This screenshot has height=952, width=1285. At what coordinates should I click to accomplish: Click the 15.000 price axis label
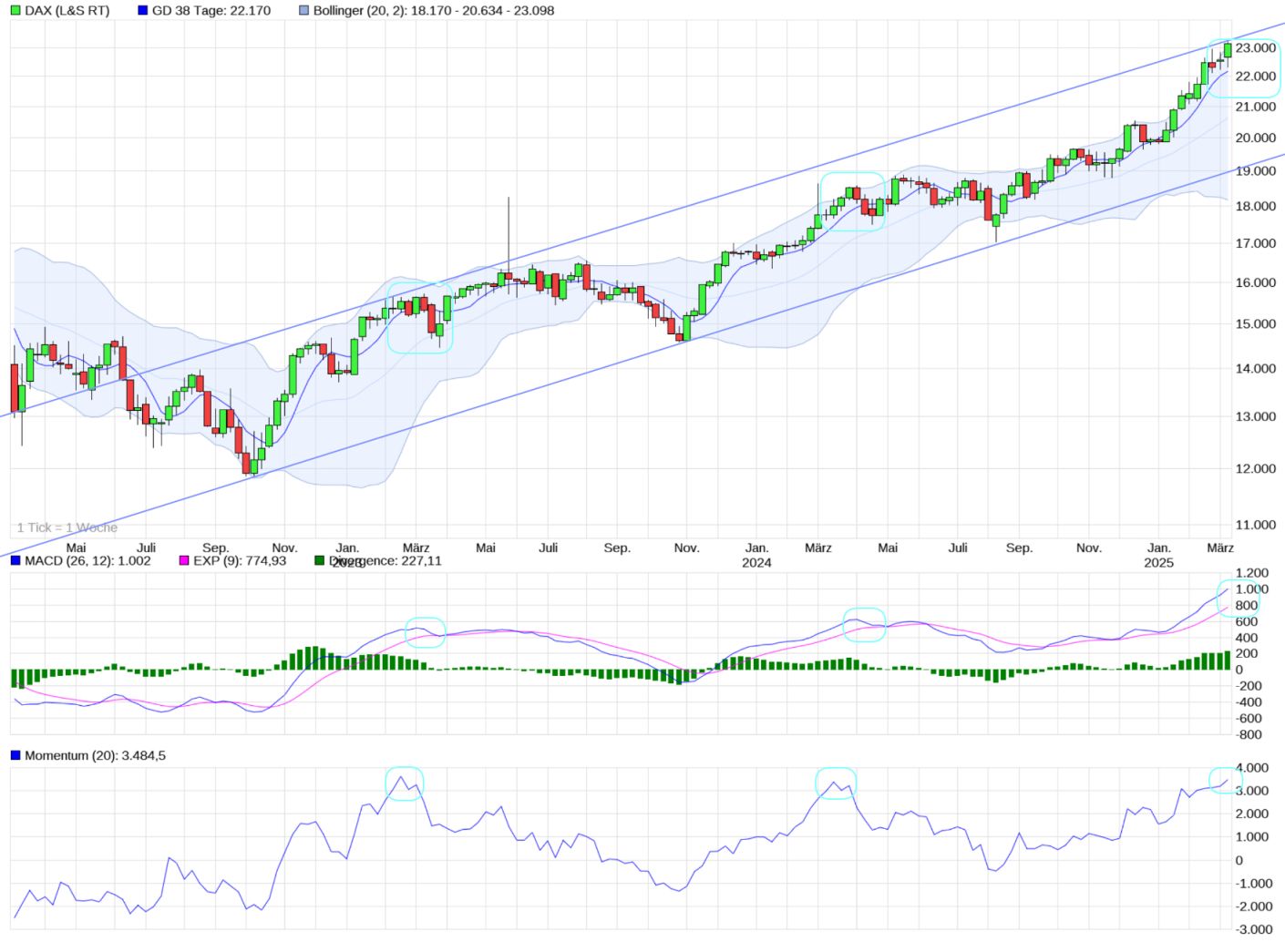1256,323
